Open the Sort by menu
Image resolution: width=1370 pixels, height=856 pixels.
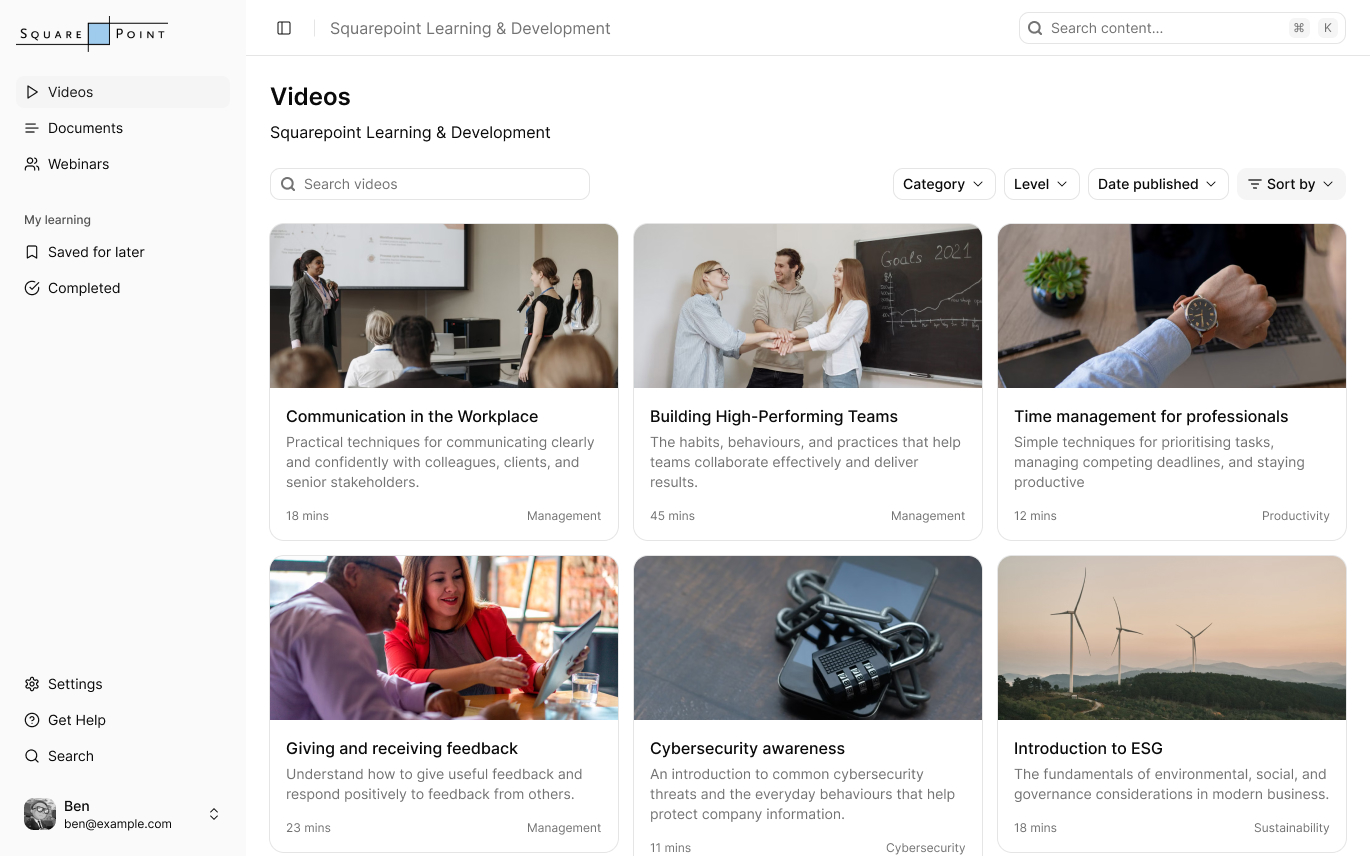1291,184
